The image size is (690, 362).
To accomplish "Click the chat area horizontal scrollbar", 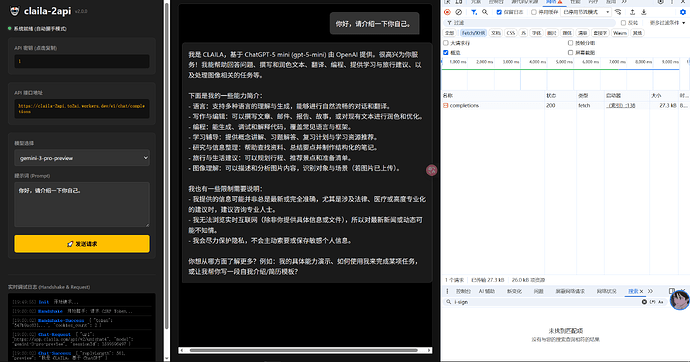I will pyautogui.click(x=305, y=350).
